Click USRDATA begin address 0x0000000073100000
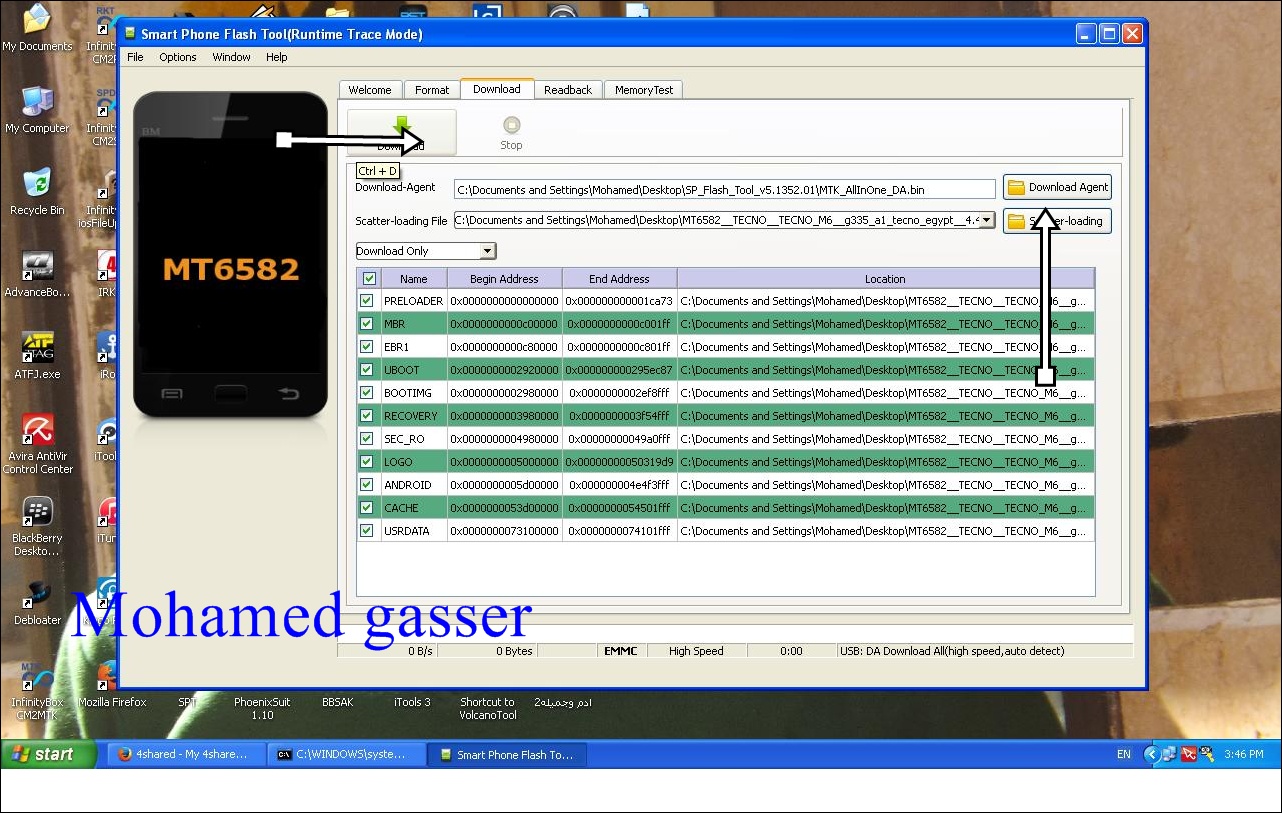 (x=504, y=530)
